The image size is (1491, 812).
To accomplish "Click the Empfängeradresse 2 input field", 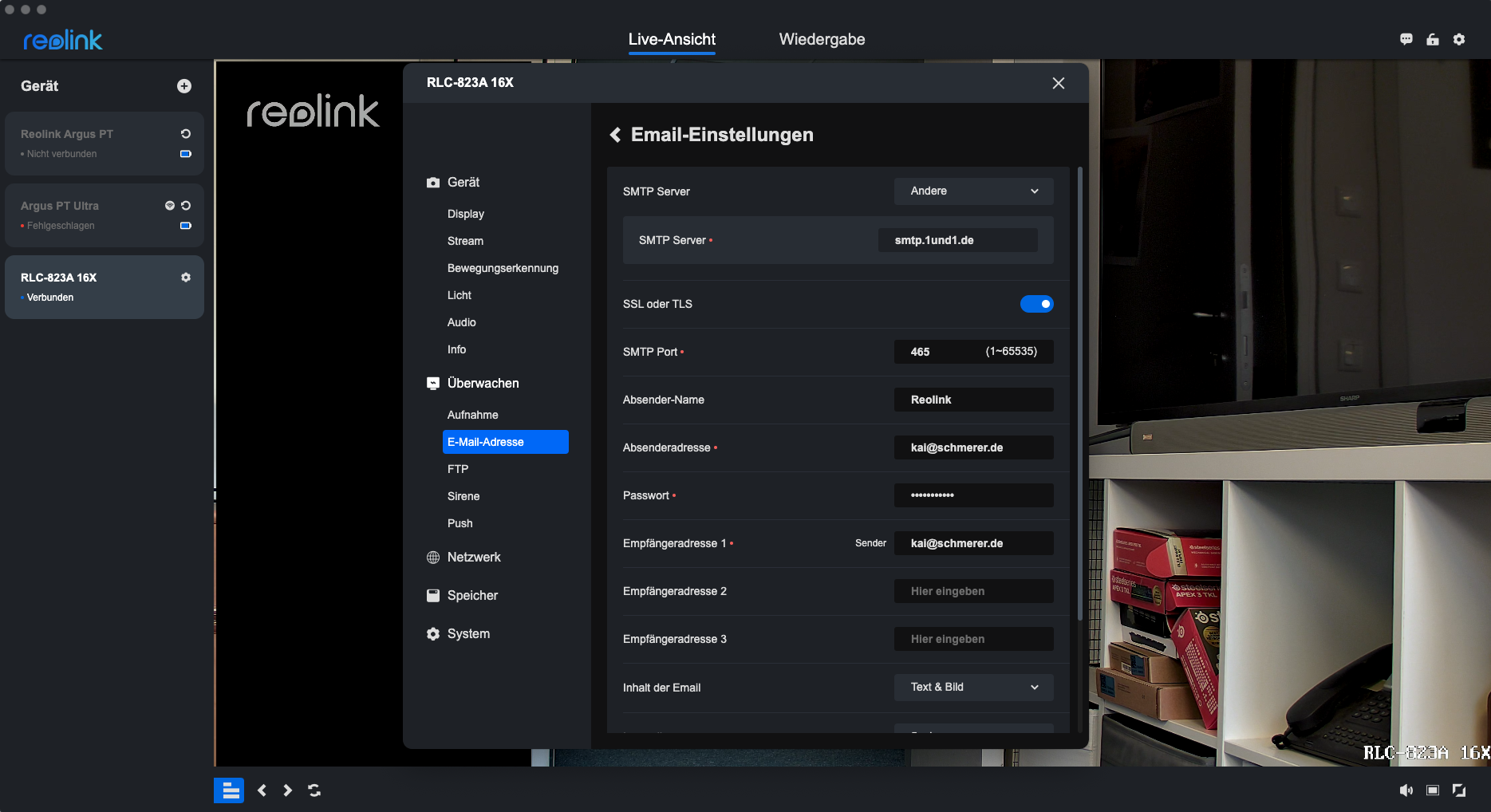I will click(973, 591).
